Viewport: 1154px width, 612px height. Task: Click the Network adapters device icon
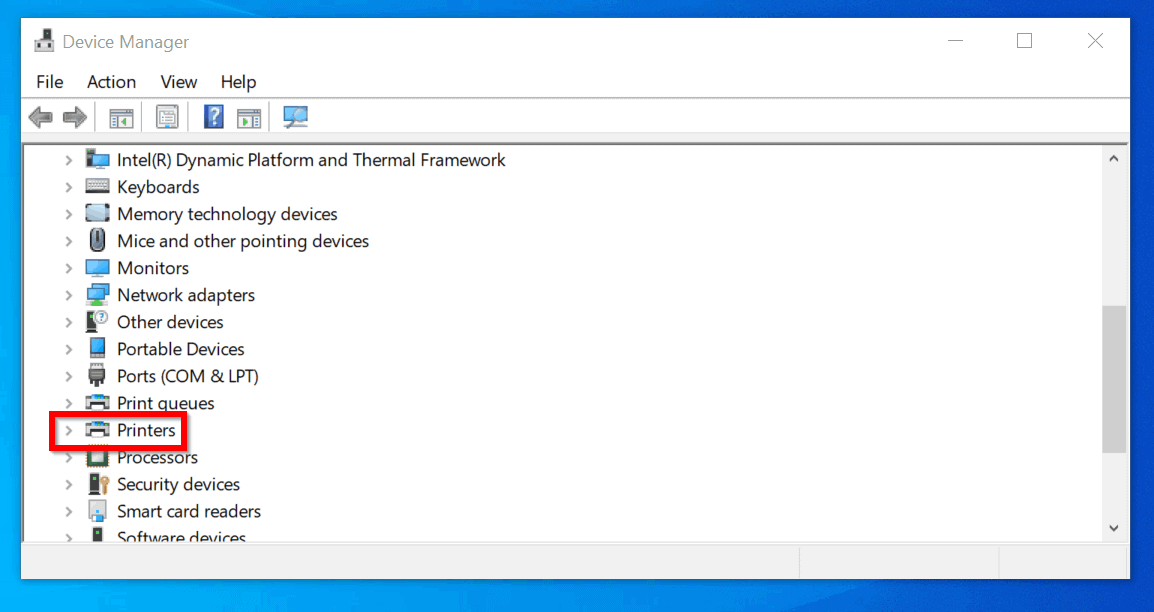pyautogui.click(x=97, y=294)
